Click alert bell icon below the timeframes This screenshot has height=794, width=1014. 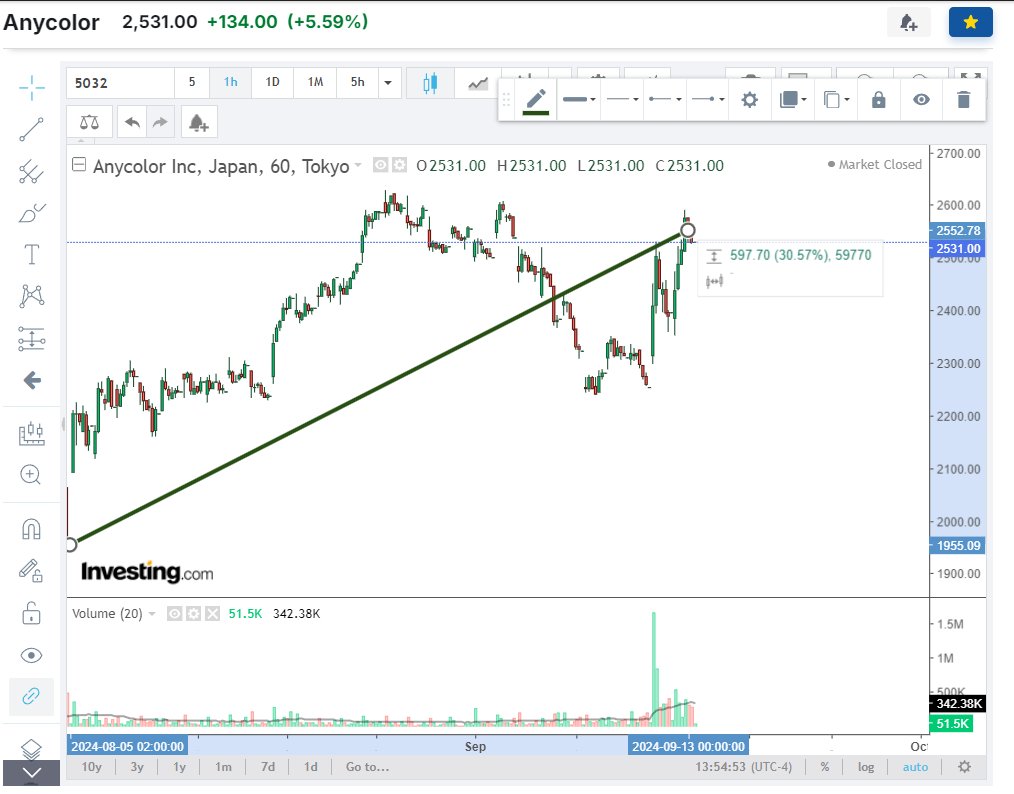coord(199,122)
